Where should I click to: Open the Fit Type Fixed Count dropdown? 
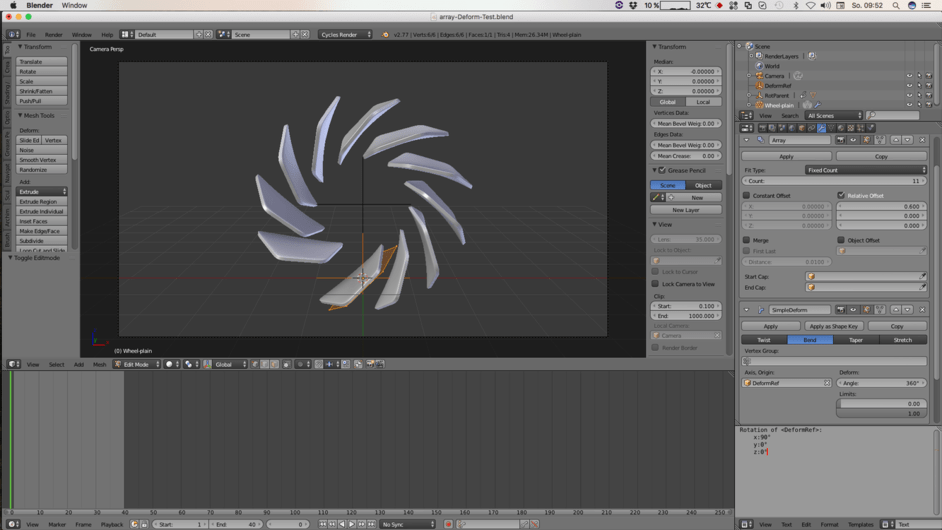point(865,170)
